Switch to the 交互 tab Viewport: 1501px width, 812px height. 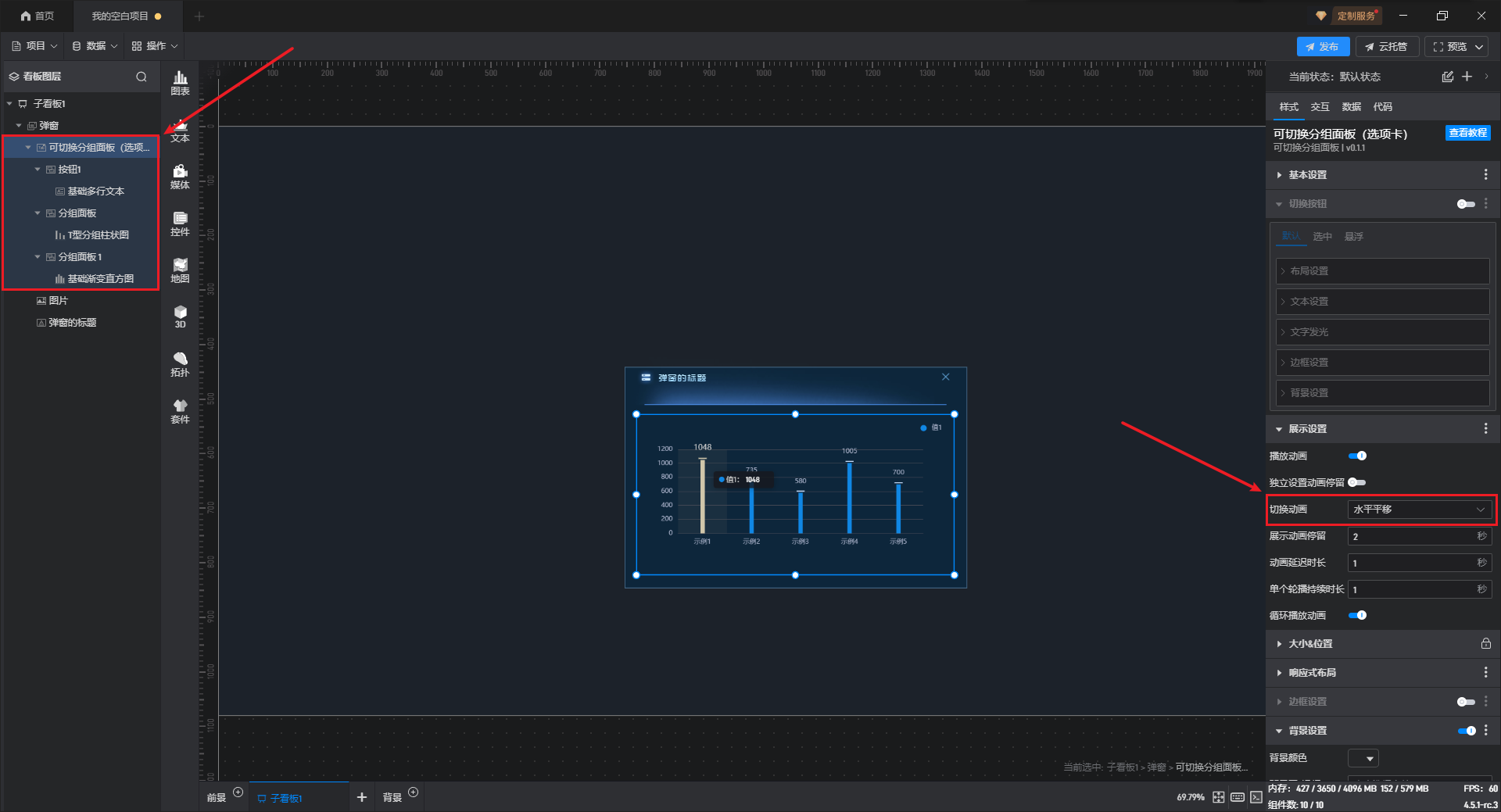[1320, 107]
